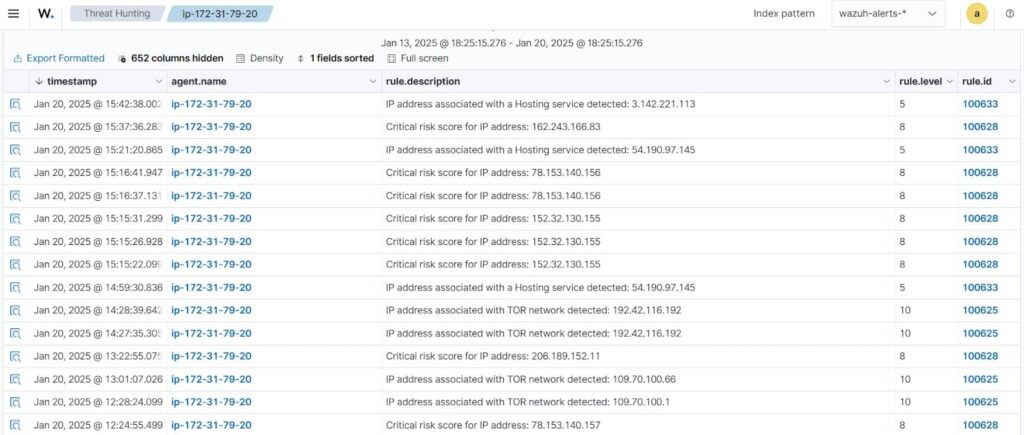Inspect document details for 12:28:24 alert row
The width and height of the screenshot is (1024, 435).
tap(16, 402)
